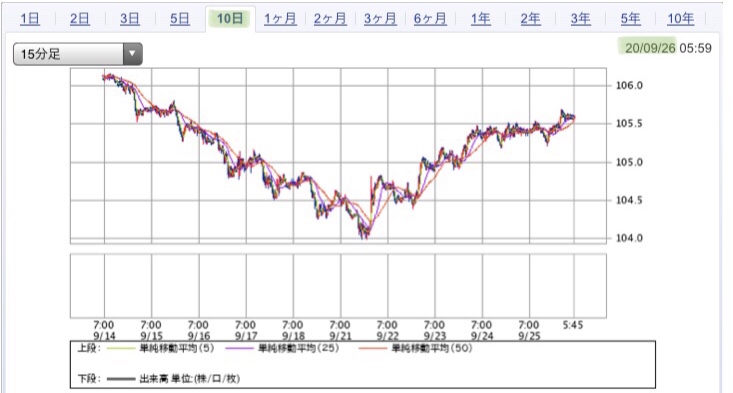Click the 106.0 price axis label
The width and height of the screenshot is (733, 393).
pyautogui.click(x=629, y=86)
